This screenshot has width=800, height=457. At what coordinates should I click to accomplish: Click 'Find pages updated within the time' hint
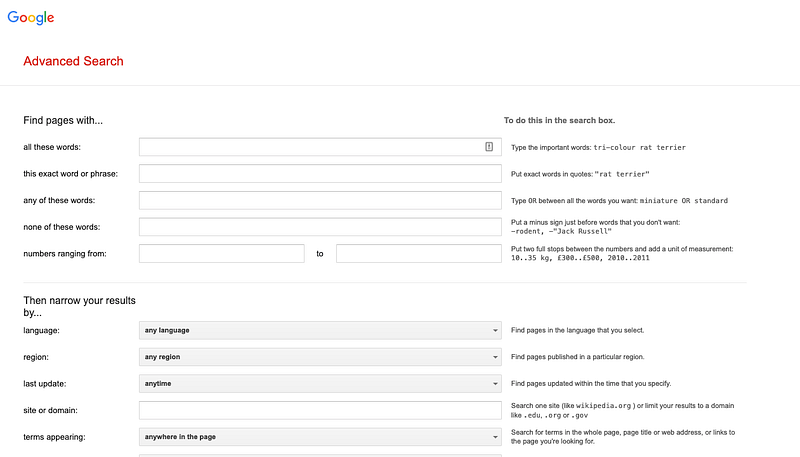point(591,384)
